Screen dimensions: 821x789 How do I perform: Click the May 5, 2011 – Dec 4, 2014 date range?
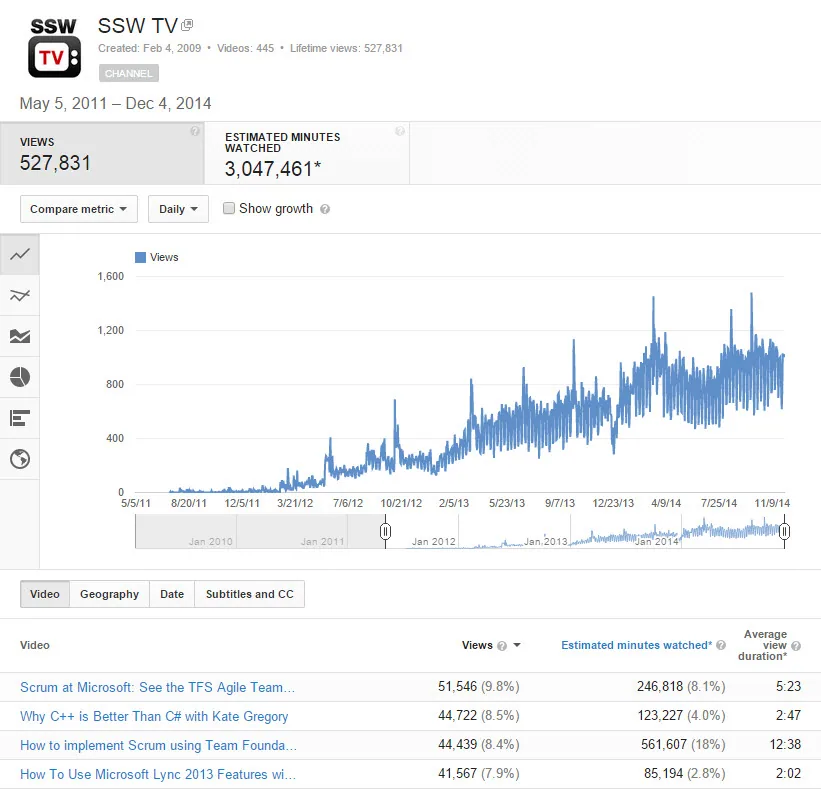click(115, 103)
